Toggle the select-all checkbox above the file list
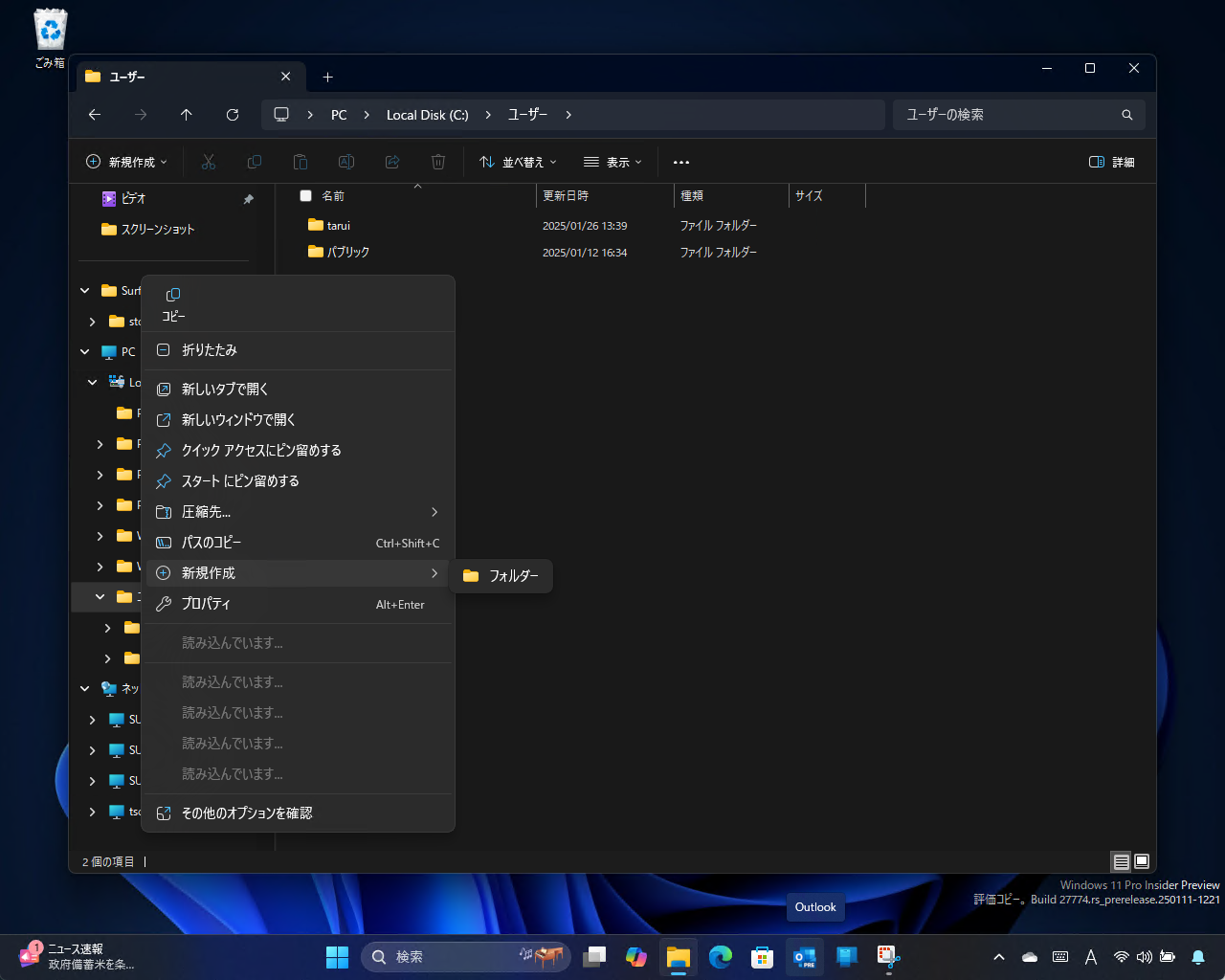 (306, 195)
